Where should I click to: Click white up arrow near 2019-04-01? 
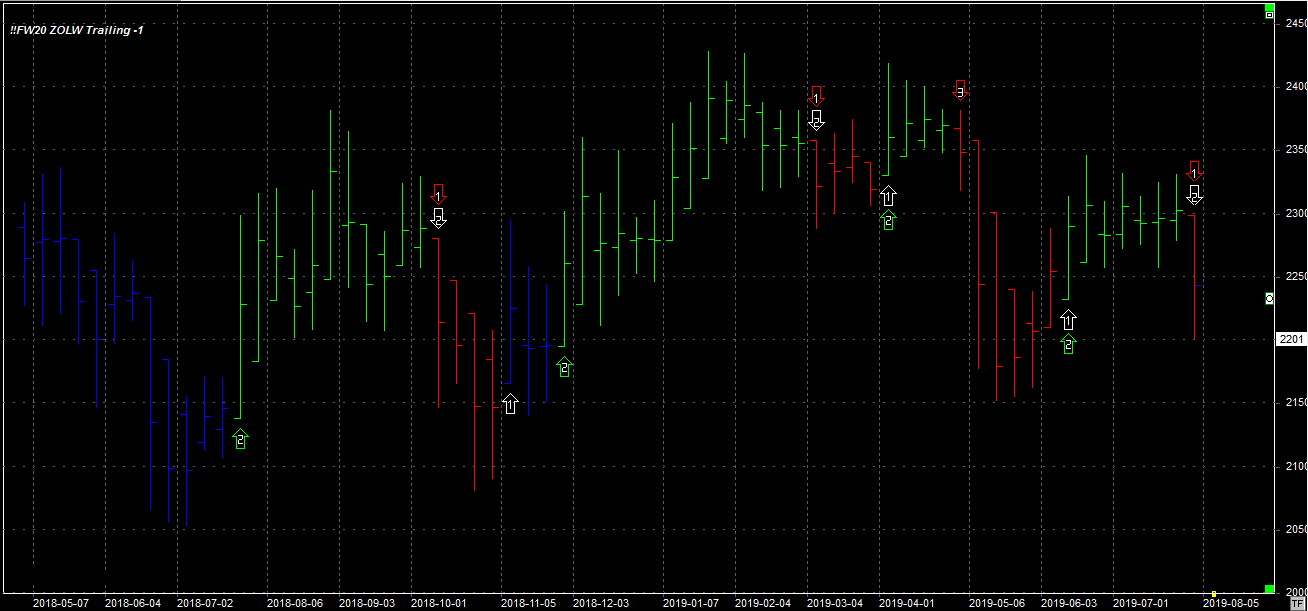[x=888, y=196]
